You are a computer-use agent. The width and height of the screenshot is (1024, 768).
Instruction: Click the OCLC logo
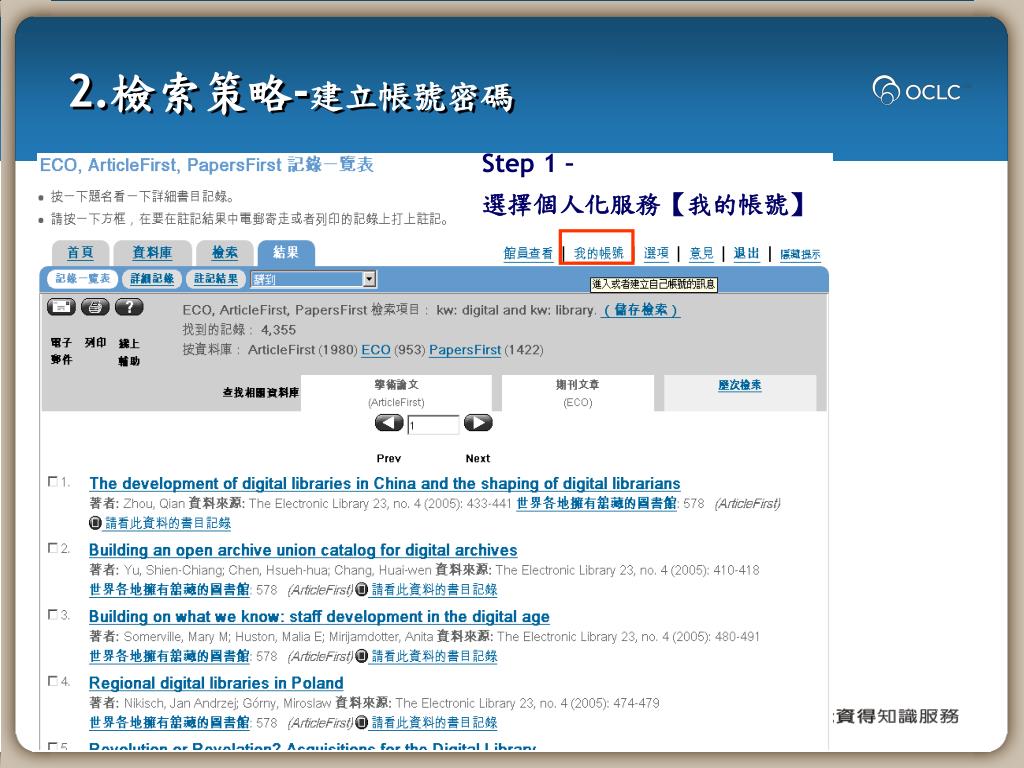point(917,90)
